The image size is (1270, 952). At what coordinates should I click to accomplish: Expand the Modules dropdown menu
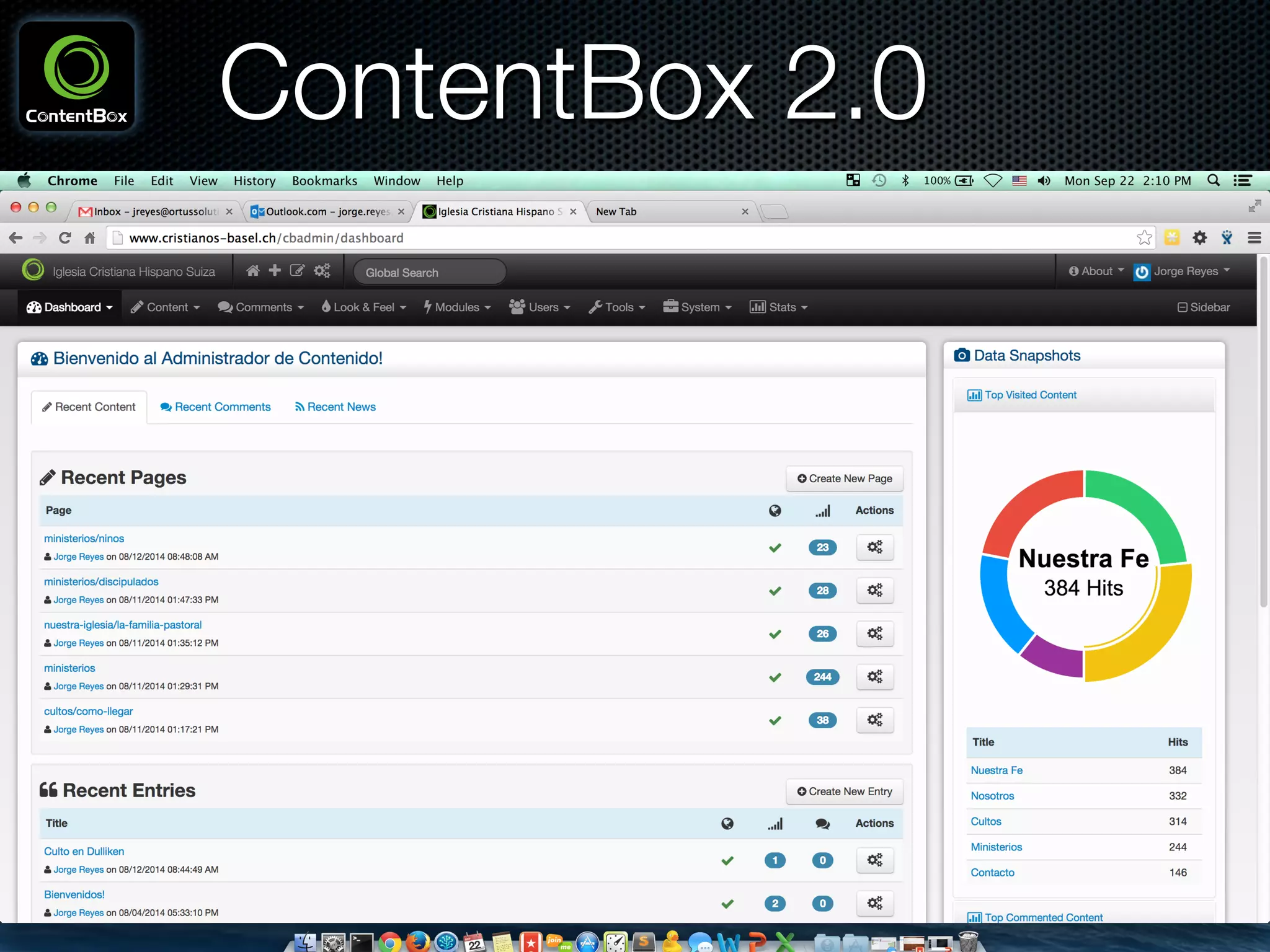(457, 307)
